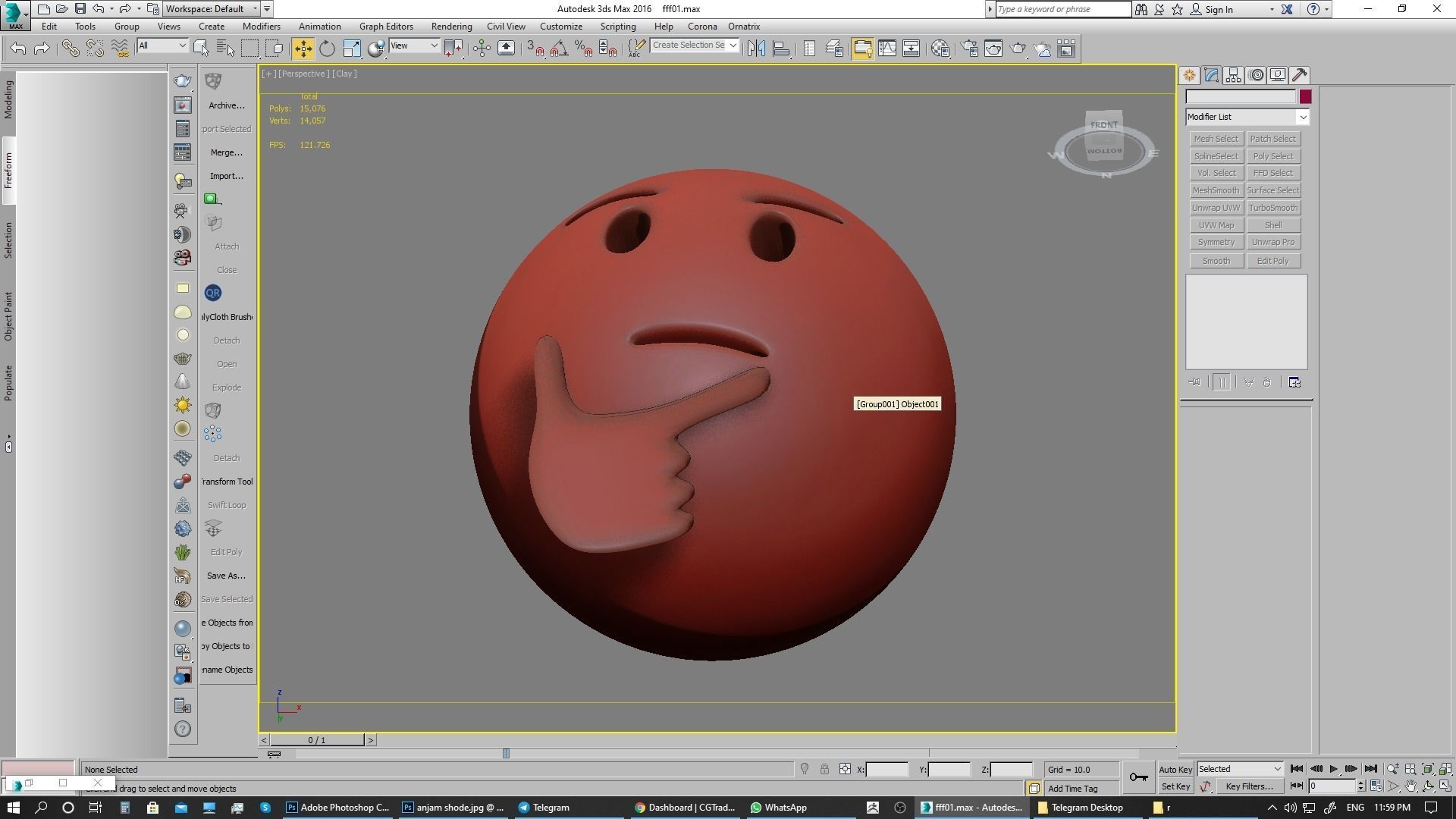Open the Material Editor icon

coord(940,49)
